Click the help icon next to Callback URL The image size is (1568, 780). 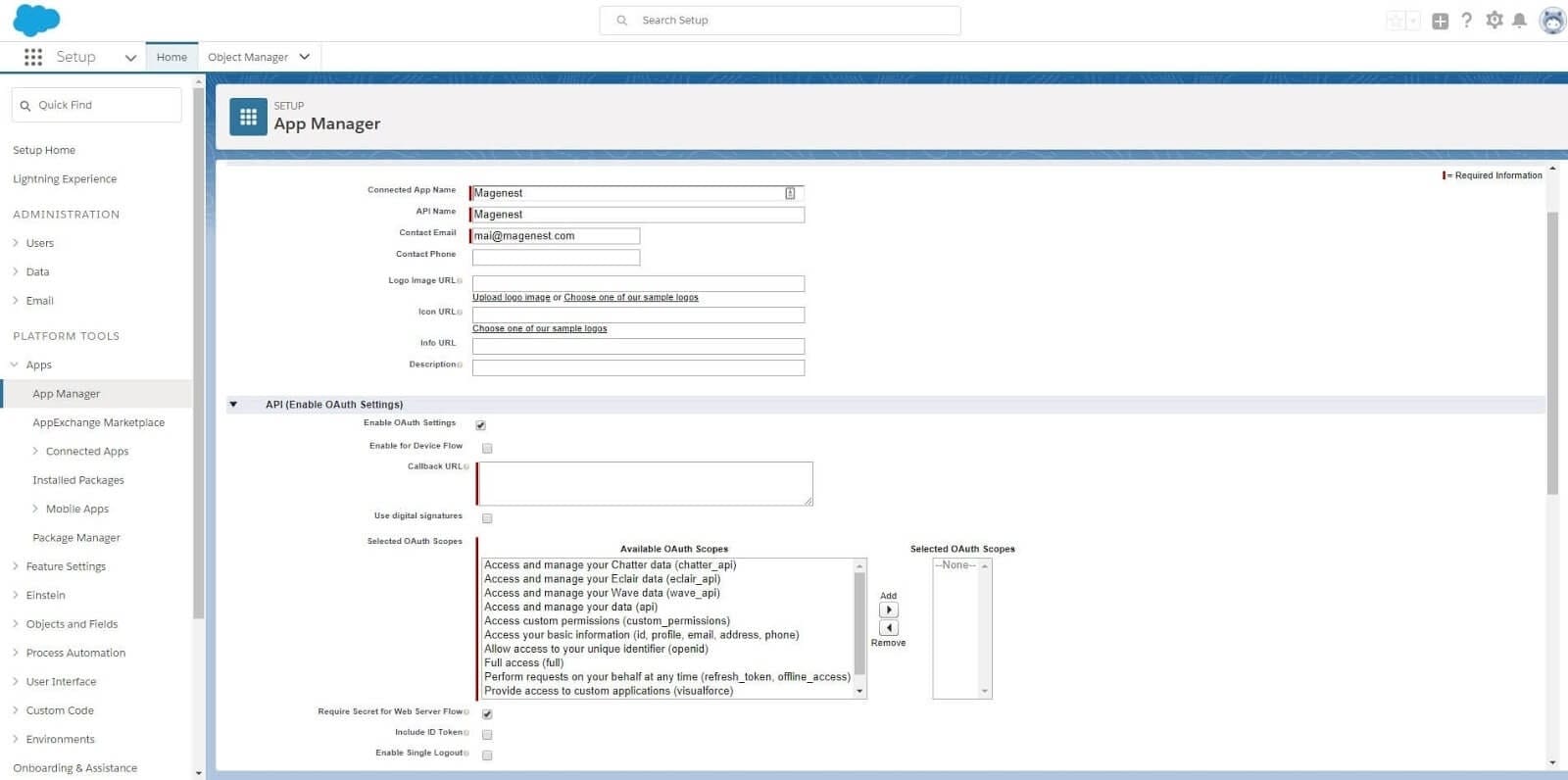click(x=466, y=467)
